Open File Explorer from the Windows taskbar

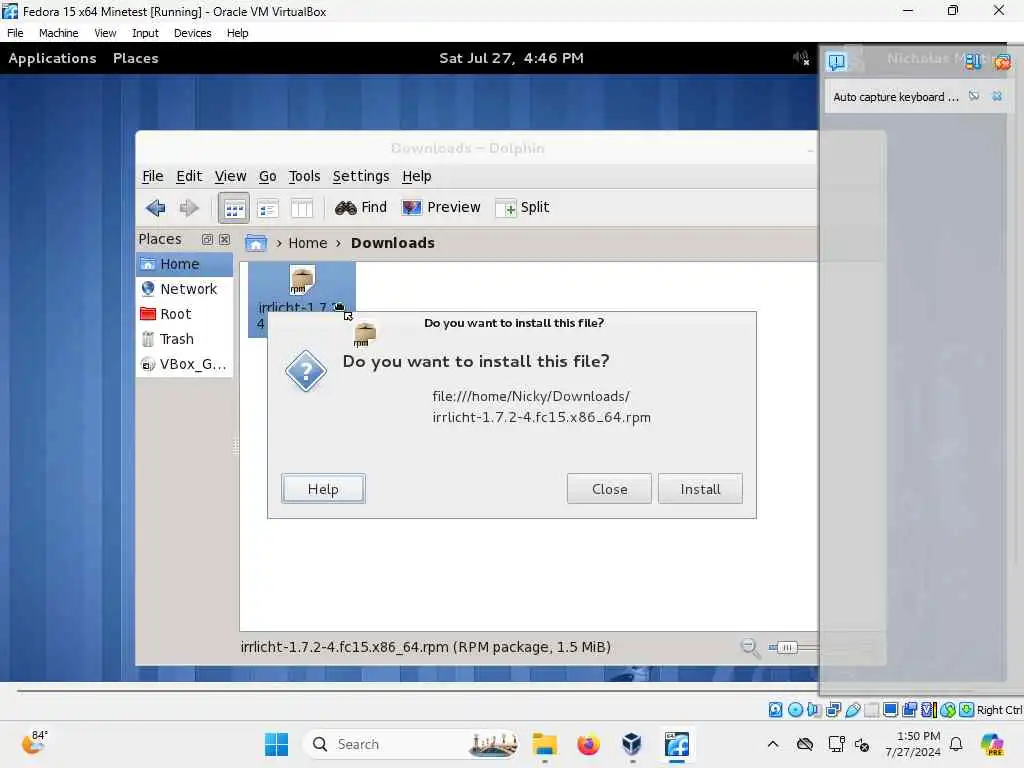544,744
